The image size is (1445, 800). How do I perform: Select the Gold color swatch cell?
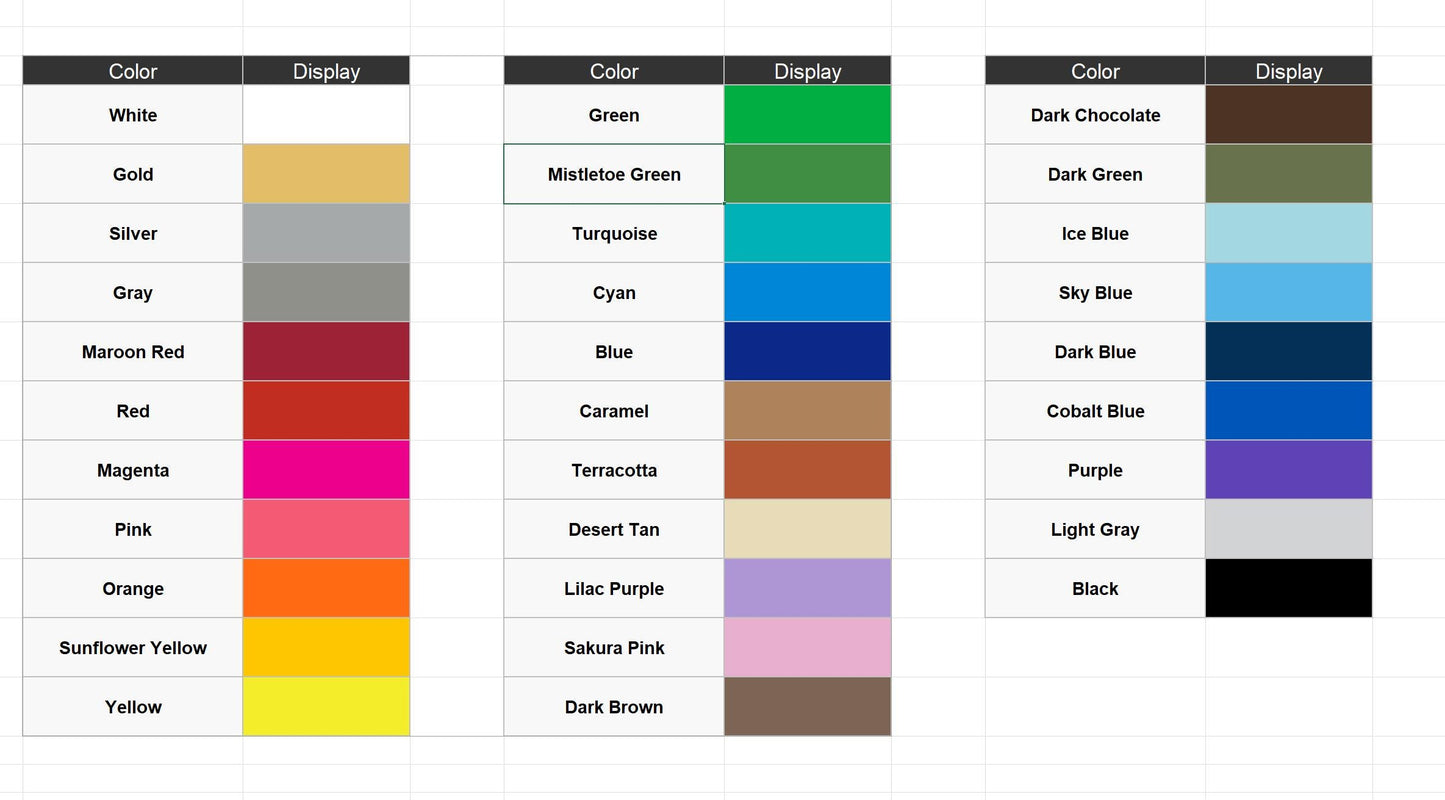[x=326, y=174]
